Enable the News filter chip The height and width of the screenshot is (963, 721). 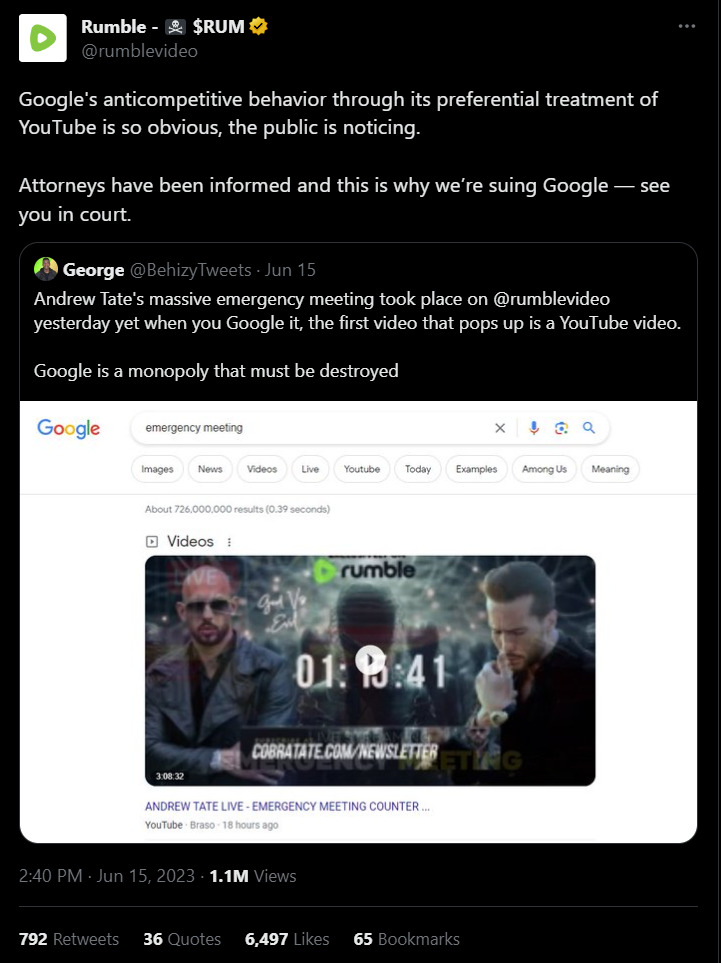(x=210, y=468)
